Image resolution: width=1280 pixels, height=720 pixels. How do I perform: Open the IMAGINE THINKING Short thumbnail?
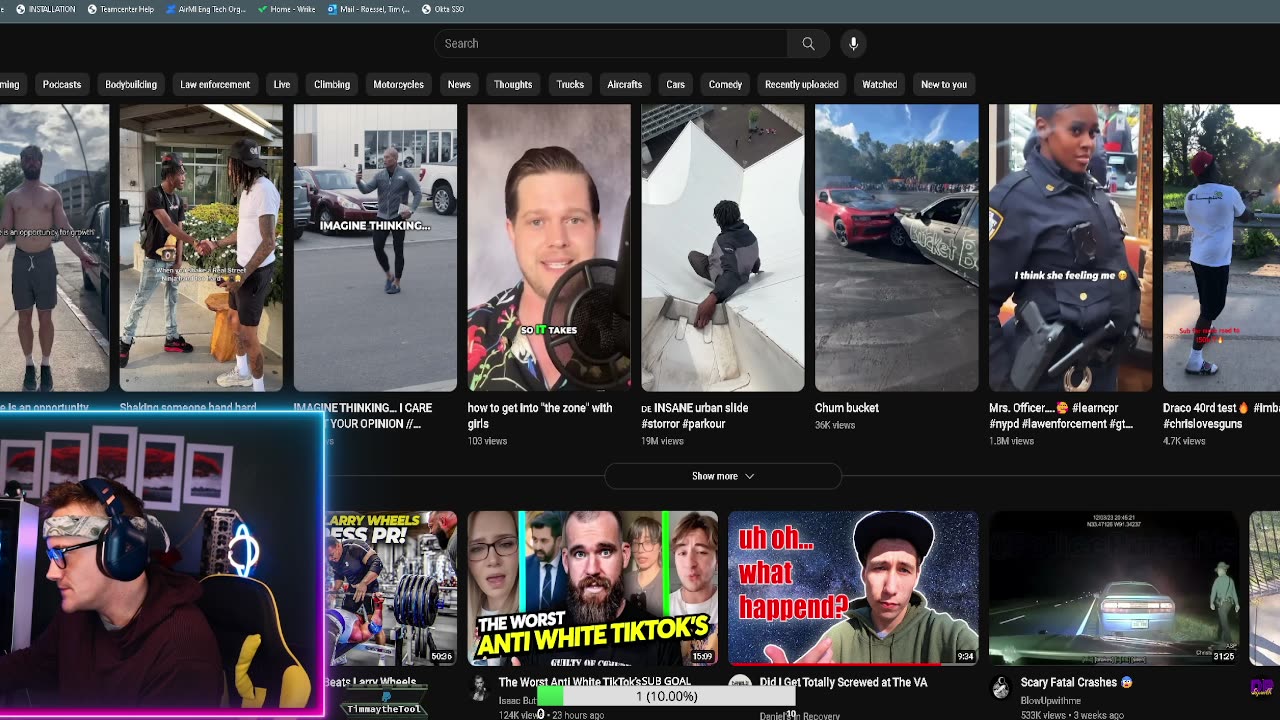pos(375,248)
